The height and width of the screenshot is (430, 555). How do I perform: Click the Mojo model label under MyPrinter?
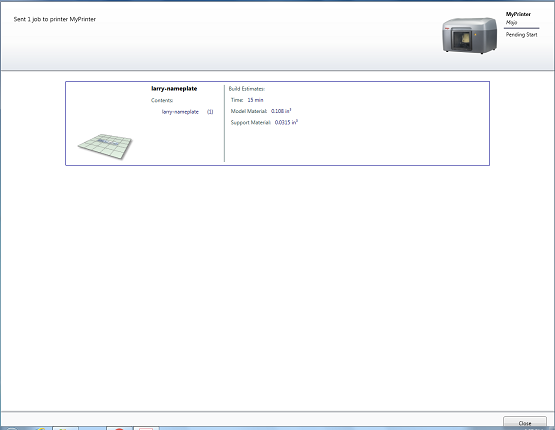tap(511, 23)
